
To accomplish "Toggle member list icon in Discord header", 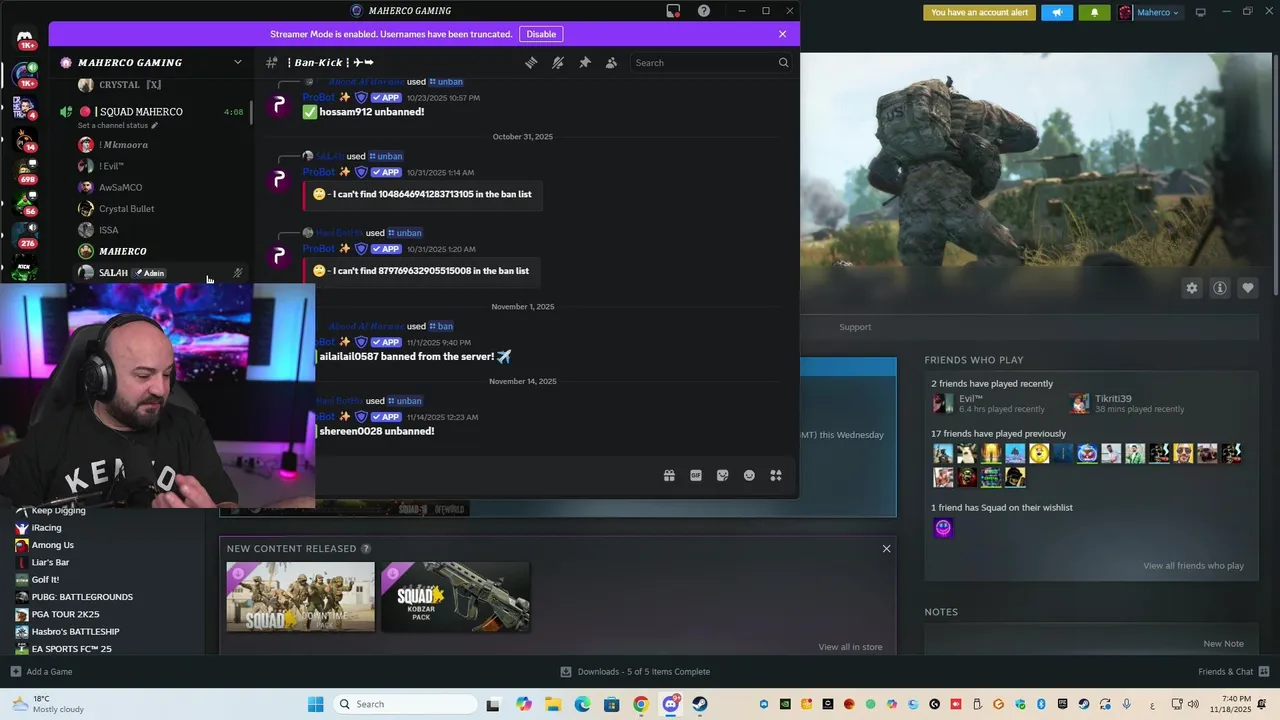I will (x=611, y=62).
